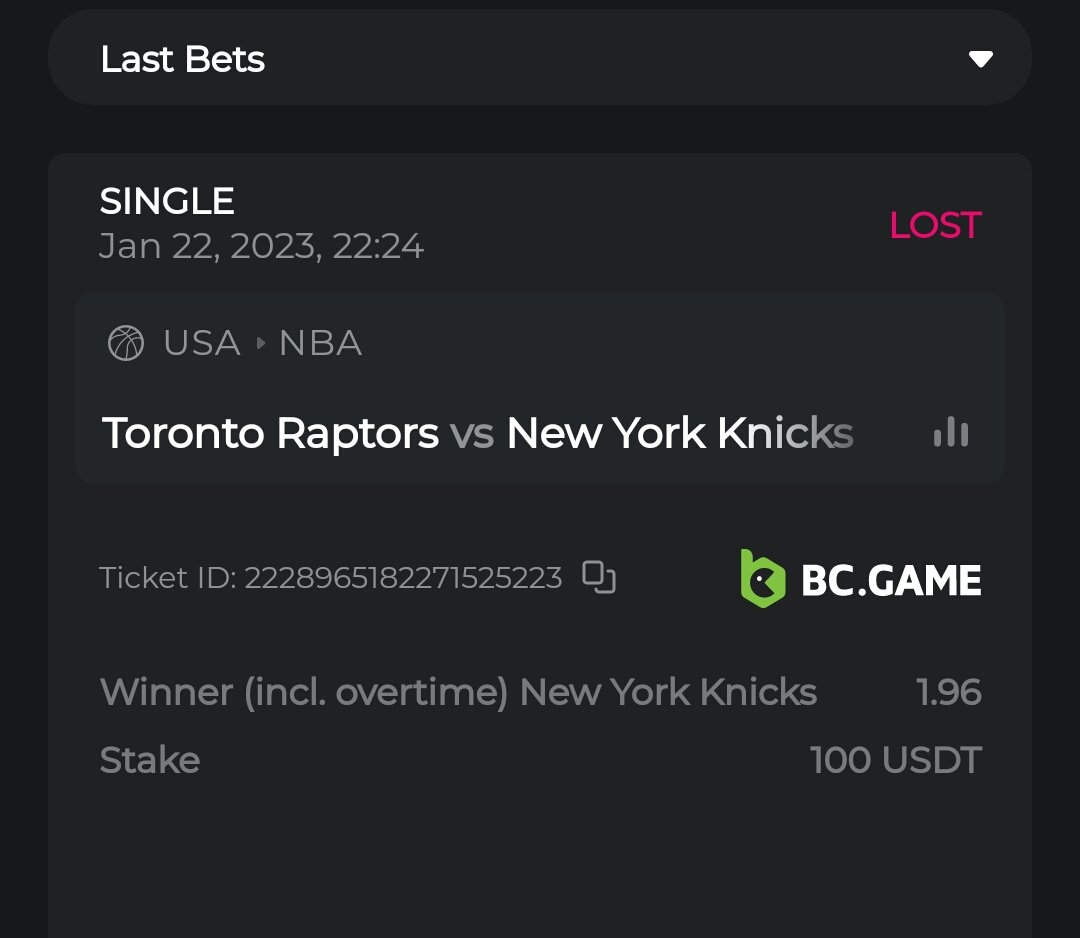Click the Jan 22, 2023 bet date
This screenshot has height=938, width=1080.
[261, 246]
